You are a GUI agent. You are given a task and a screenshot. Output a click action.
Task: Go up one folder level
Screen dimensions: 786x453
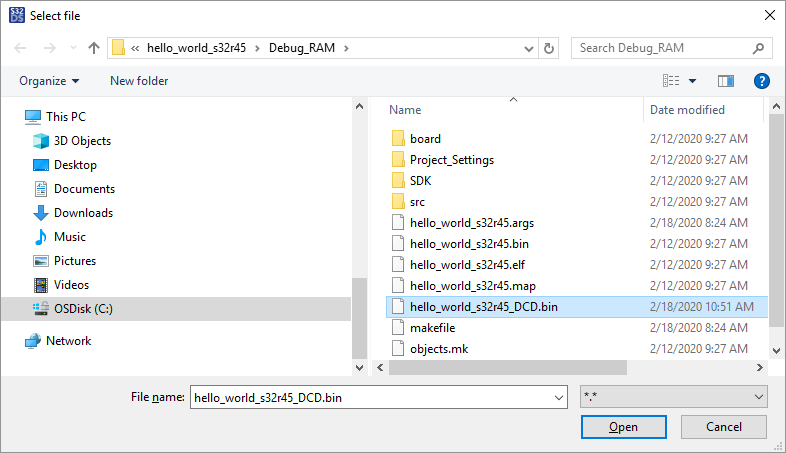(94, 48)
